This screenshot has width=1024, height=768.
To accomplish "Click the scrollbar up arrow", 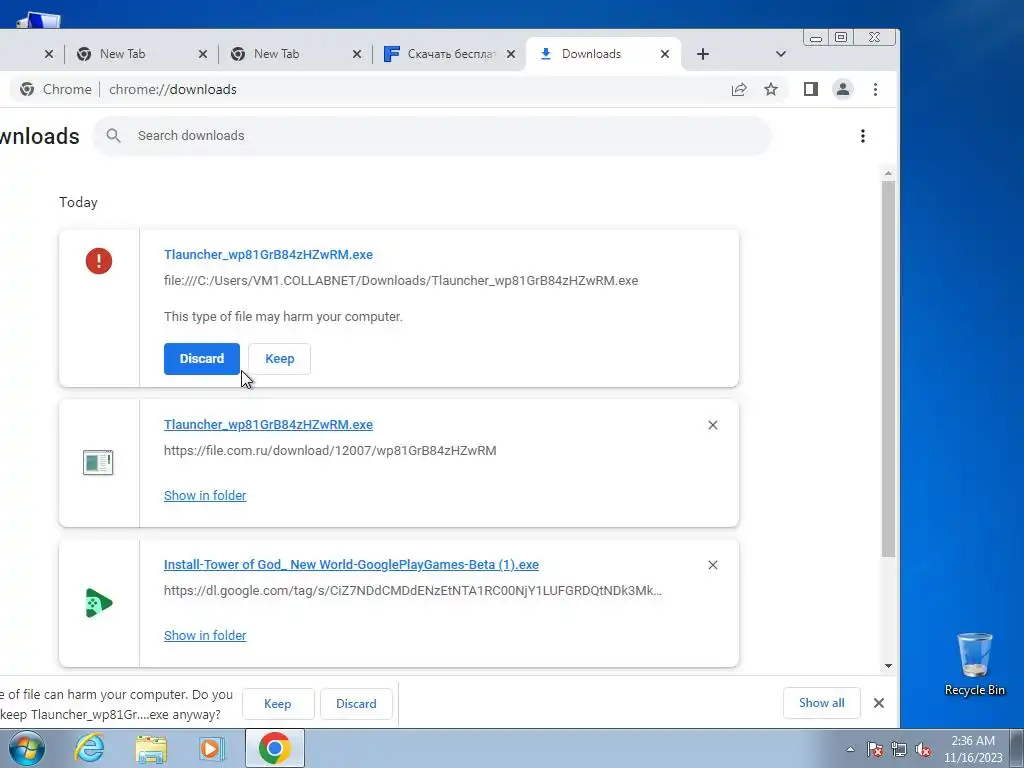I will coord(888,174).
